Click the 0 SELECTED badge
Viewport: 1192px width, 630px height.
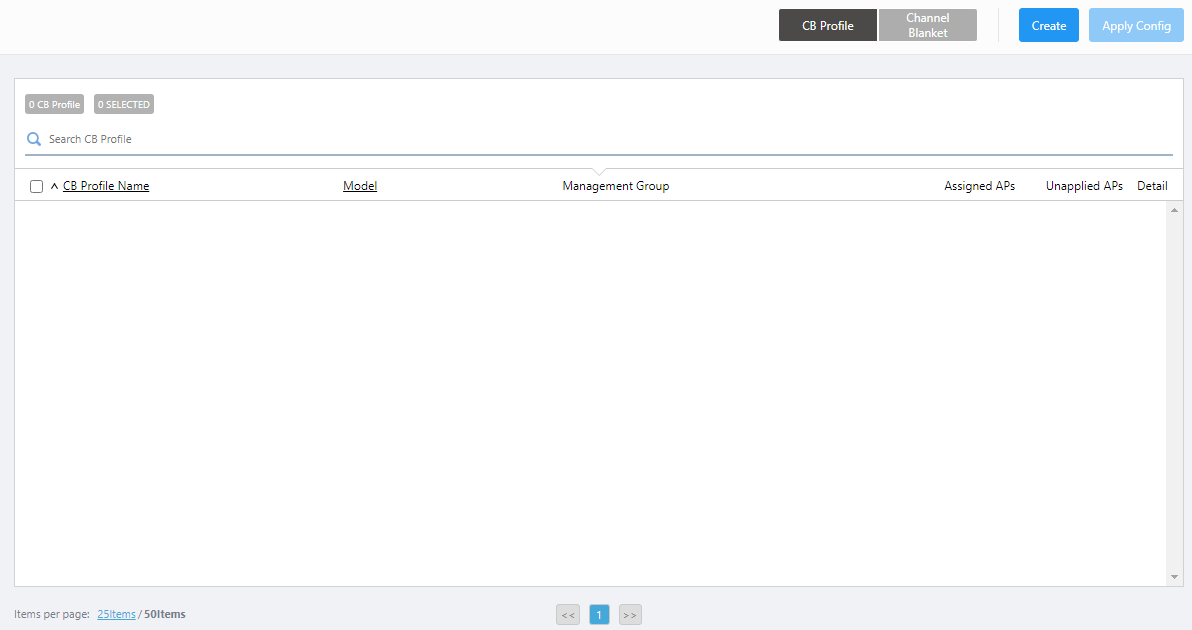pyautogui.click(x=124, y=105)
